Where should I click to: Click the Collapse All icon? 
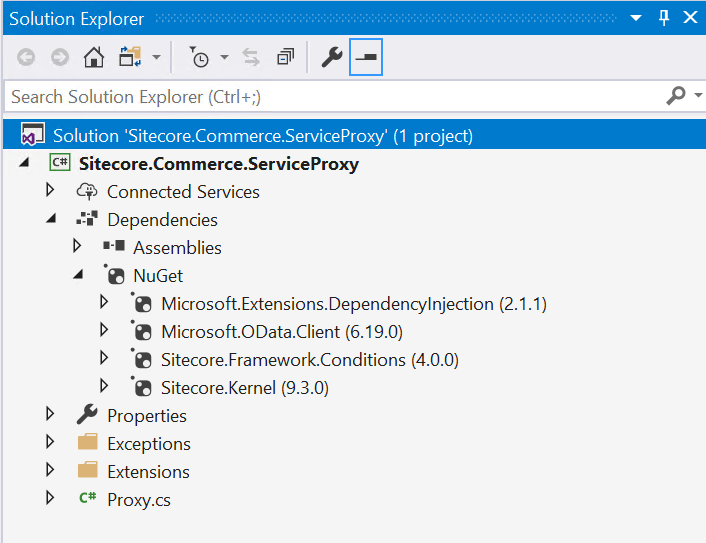point(285,57)
